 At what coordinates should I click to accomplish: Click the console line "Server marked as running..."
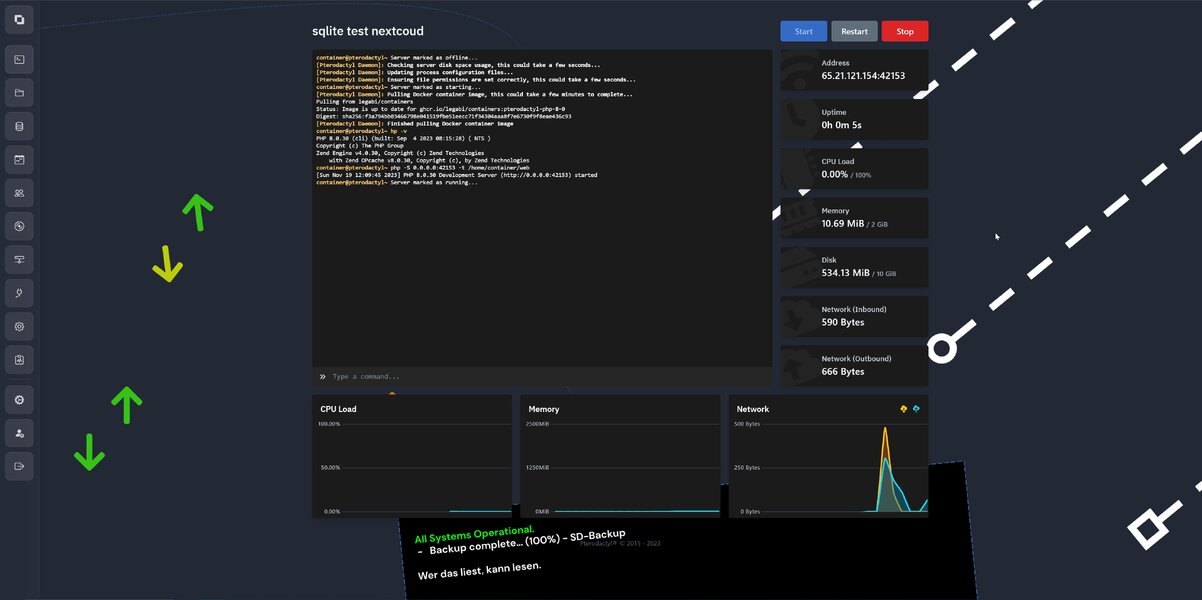[x=434, y=182]
